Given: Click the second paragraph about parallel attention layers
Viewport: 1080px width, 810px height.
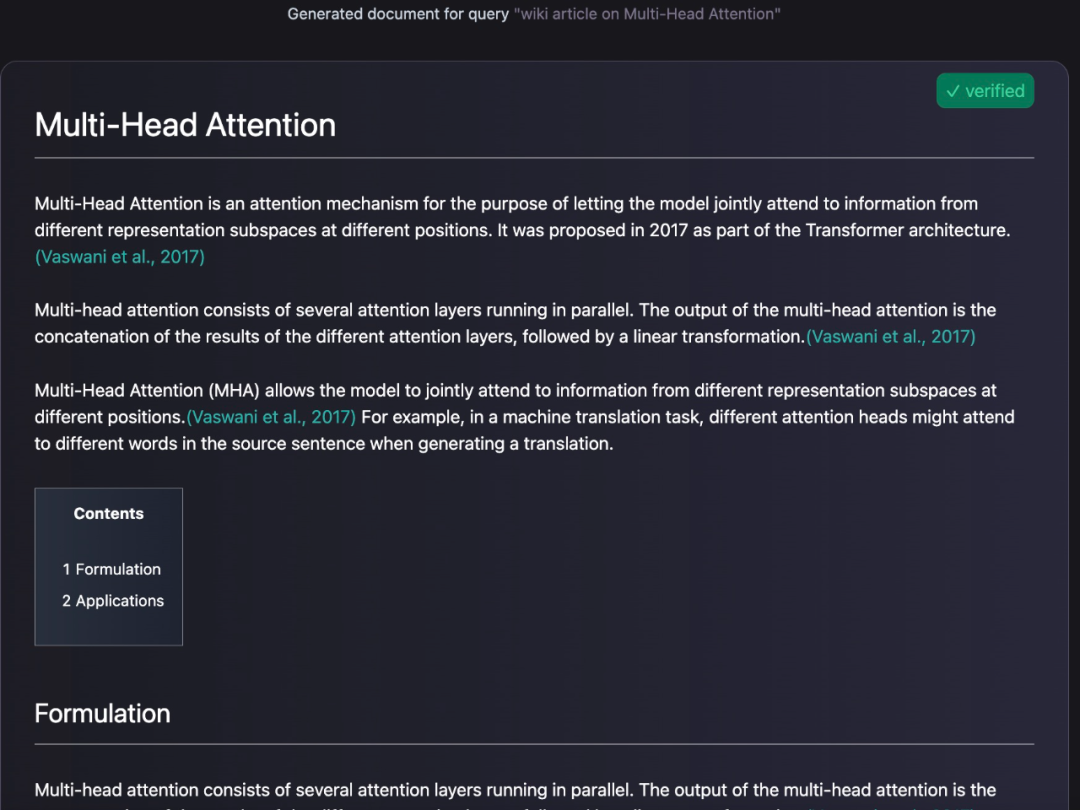Looking at the screenshot, I should [500, 311].
